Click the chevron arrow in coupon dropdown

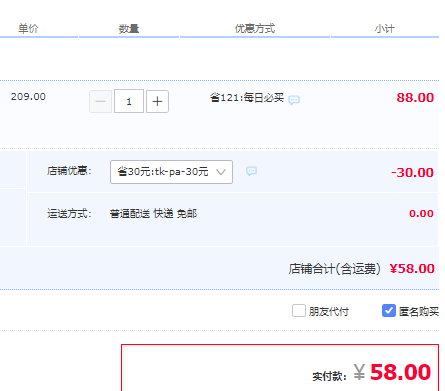[221, 172]
